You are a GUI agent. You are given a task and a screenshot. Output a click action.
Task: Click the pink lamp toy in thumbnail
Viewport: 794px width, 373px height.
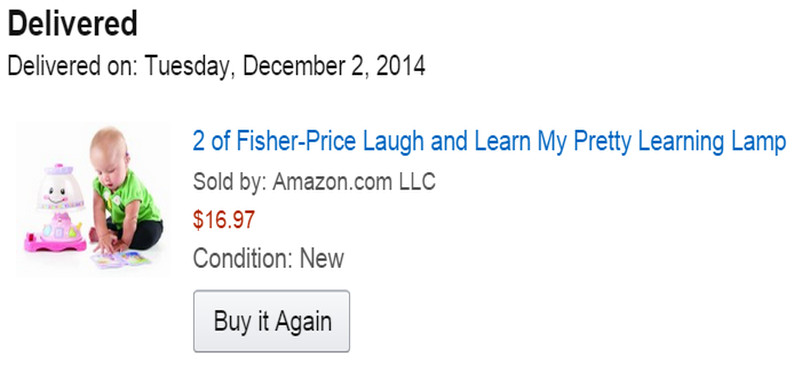point(57,208)
